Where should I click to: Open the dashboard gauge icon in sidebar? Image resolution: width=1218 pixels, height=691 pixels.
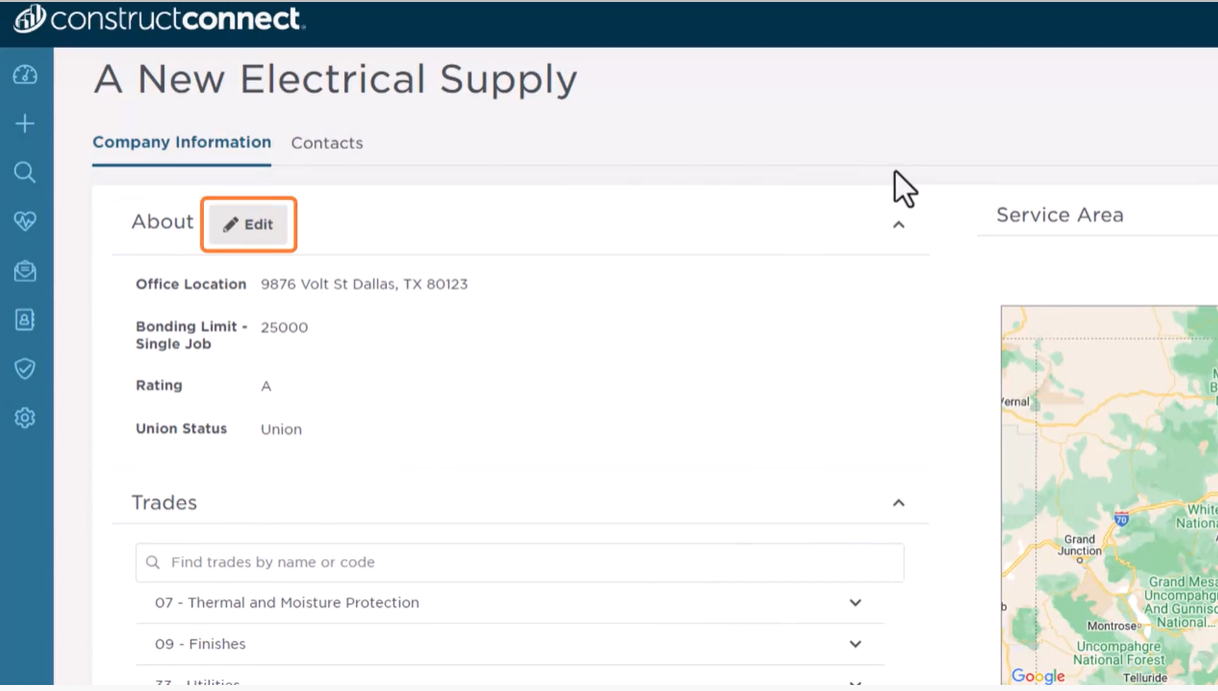(x=25, y=75)
